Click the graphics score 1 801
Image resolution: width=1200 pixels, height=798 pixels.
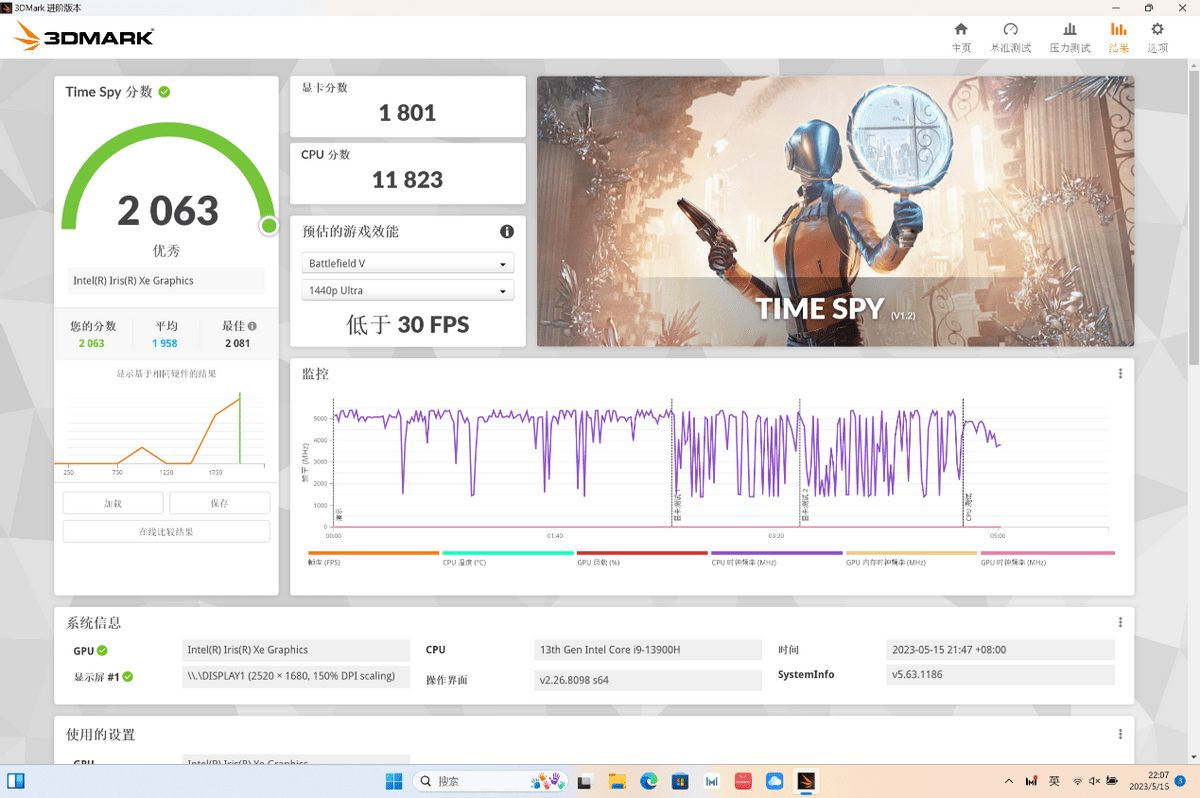click(407, 113)
